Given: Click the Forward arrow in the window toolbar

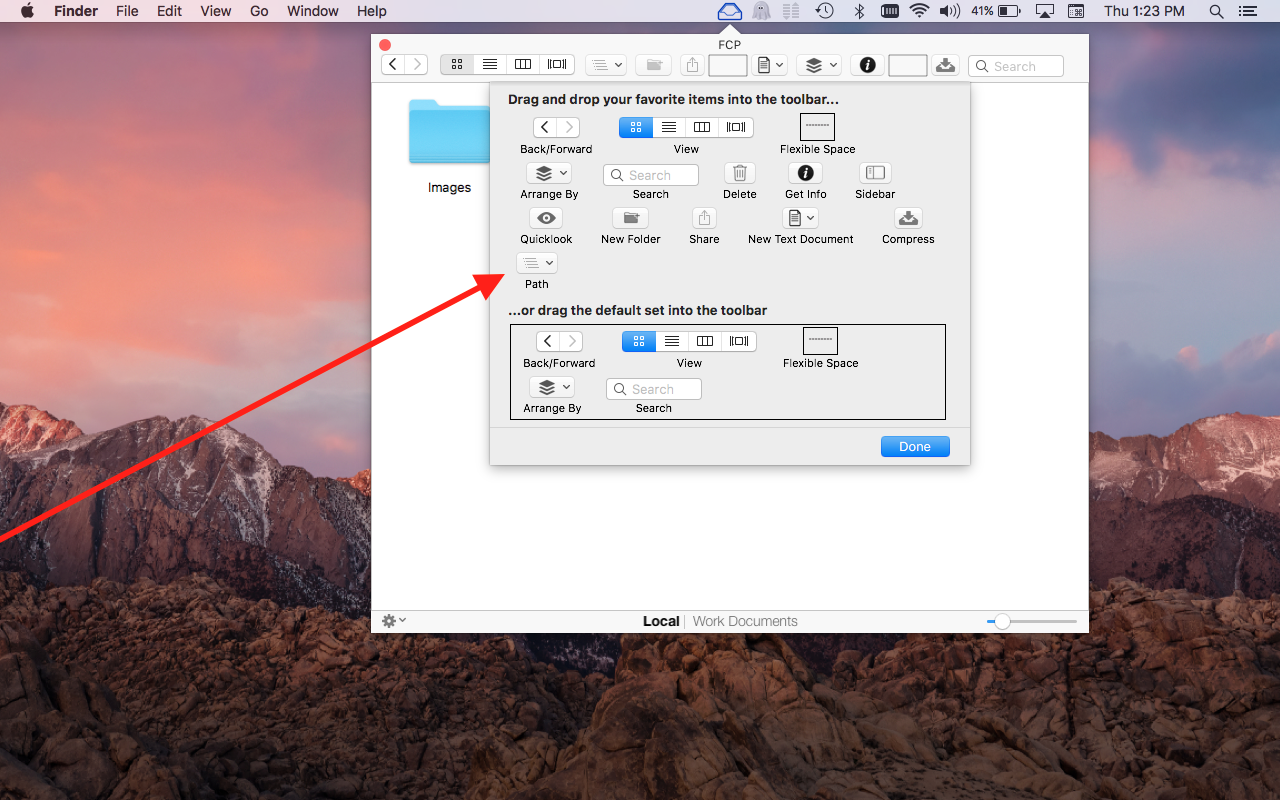Looking at the screenshot, I should tap(416, 65).
